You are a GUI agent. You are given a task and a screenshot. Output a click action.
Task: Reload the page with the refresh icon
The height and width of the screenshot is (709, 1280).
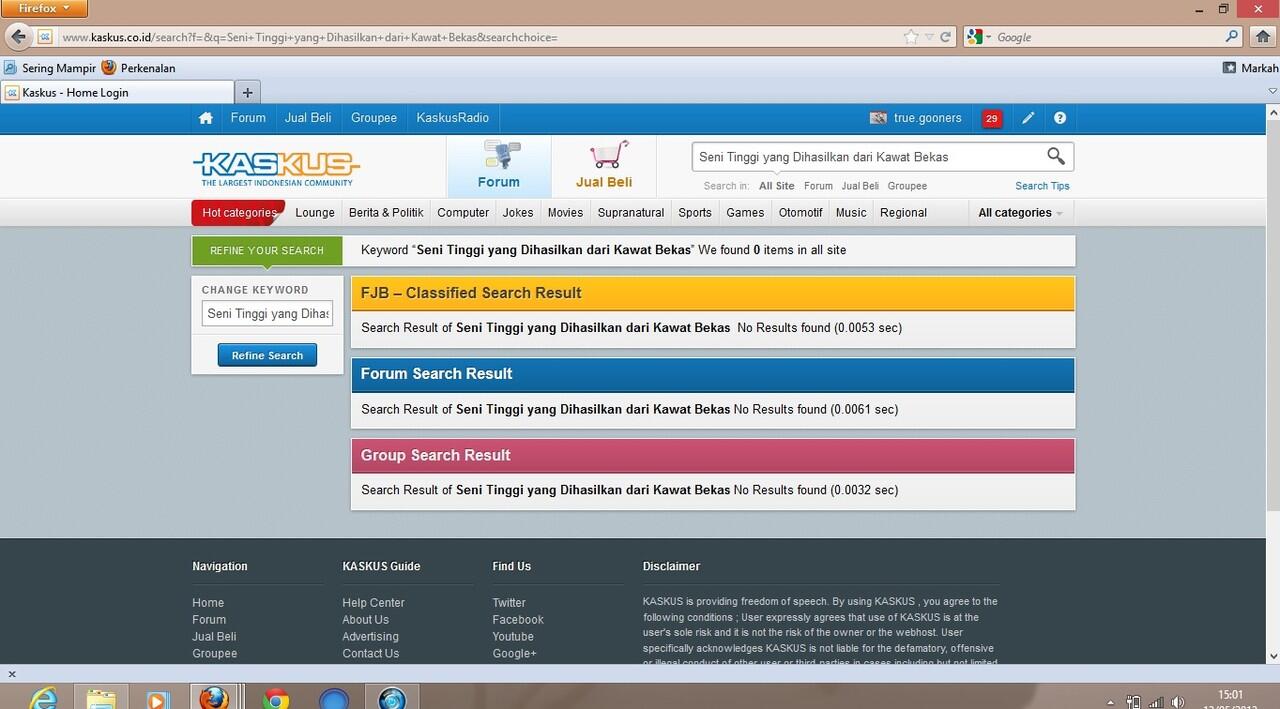coord(946,37)
